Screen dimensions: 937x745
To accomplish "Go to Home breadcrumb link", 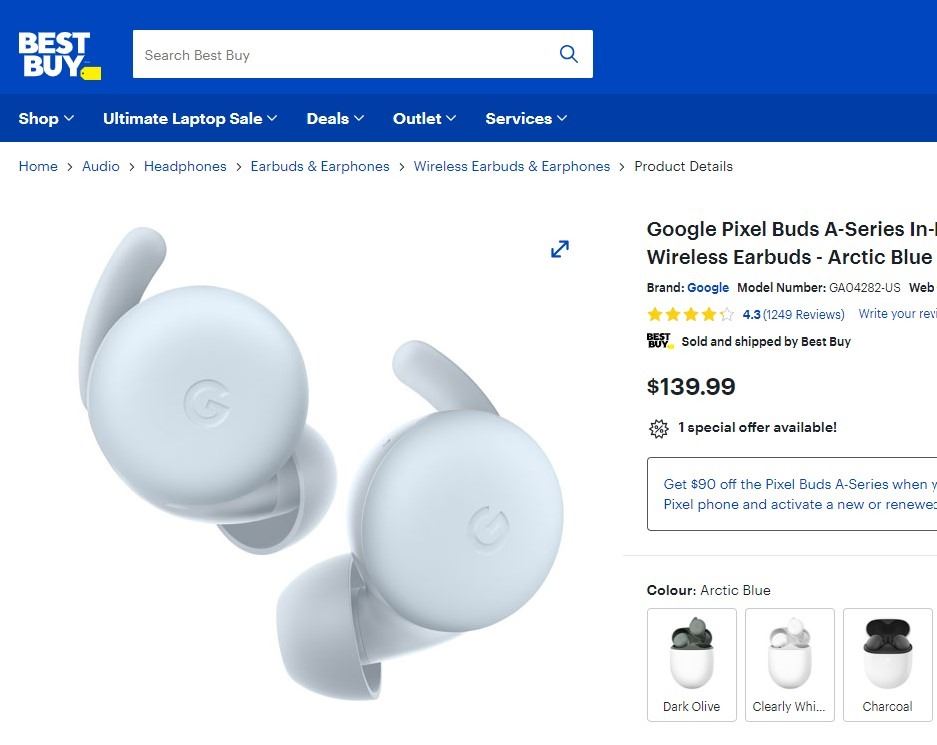I will 38,166.
